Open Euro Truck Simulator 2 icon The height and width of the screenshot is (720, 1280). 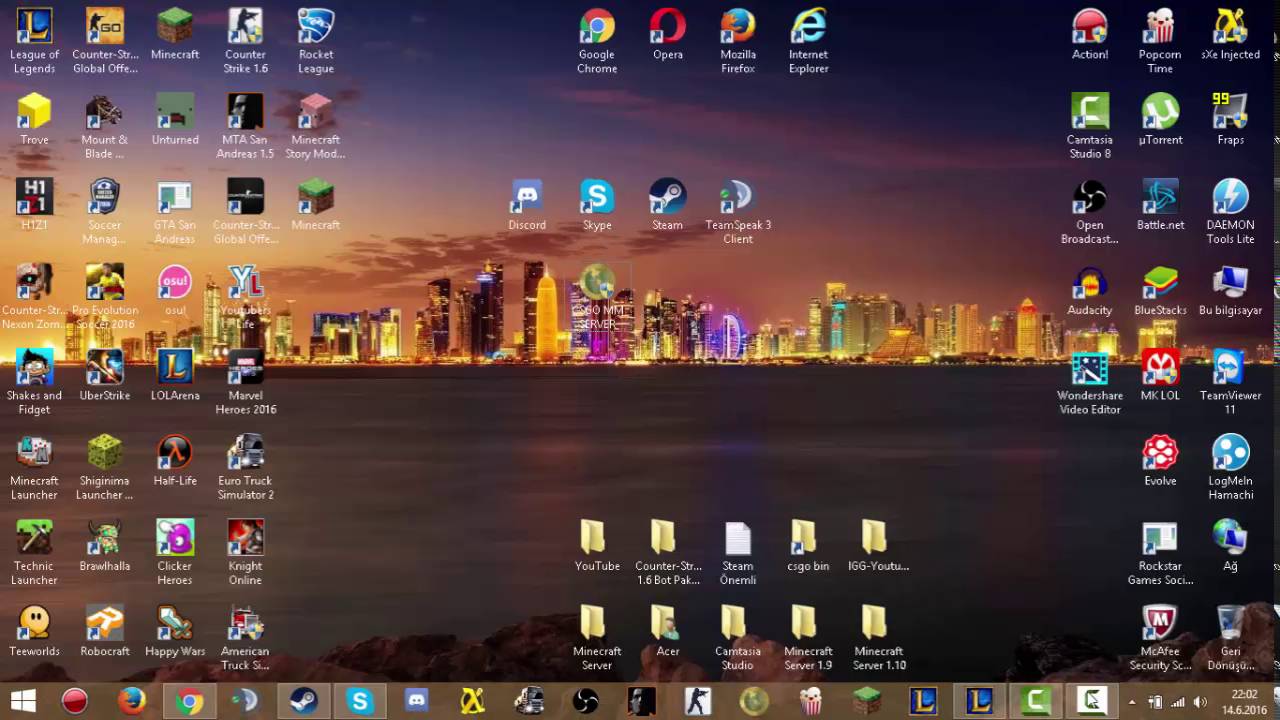(245, 466)
